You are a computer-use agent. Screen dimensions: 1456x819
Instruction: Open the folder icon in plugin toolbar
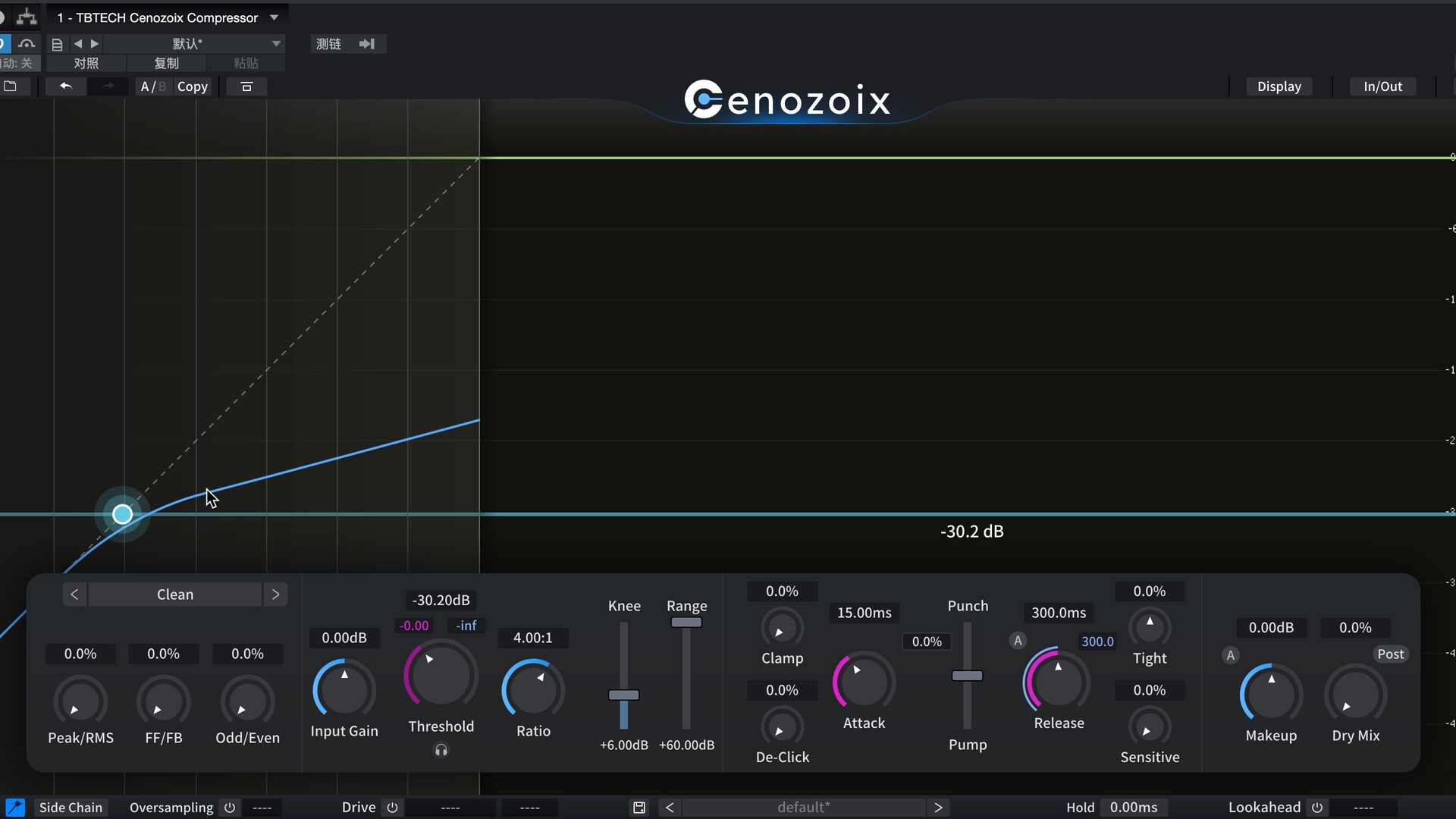11,86
